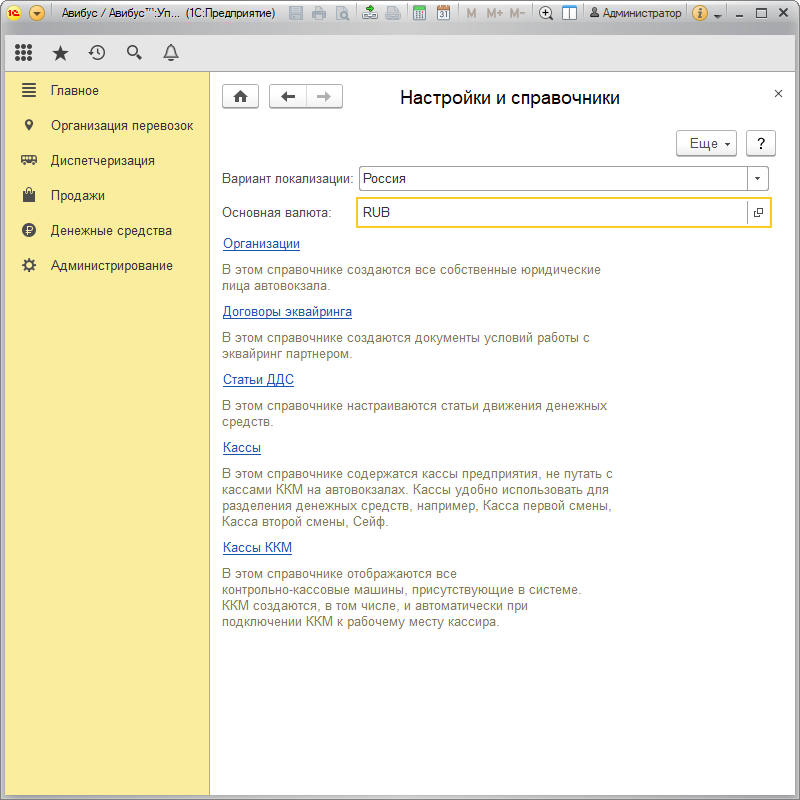Image resolution: width=800 pixels, height=800 pixels.
Task: Open the sections menu grid icon
Action: [24, 53]
